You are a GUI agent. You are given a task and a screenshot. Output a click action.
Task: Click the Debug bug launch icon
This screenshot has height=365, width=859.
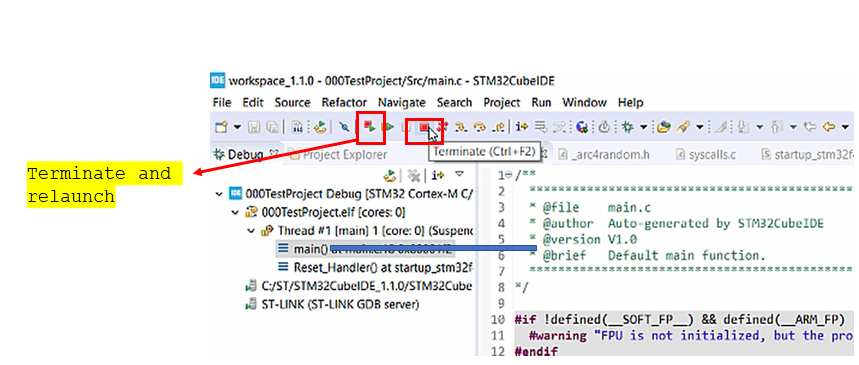coord(628,127)
